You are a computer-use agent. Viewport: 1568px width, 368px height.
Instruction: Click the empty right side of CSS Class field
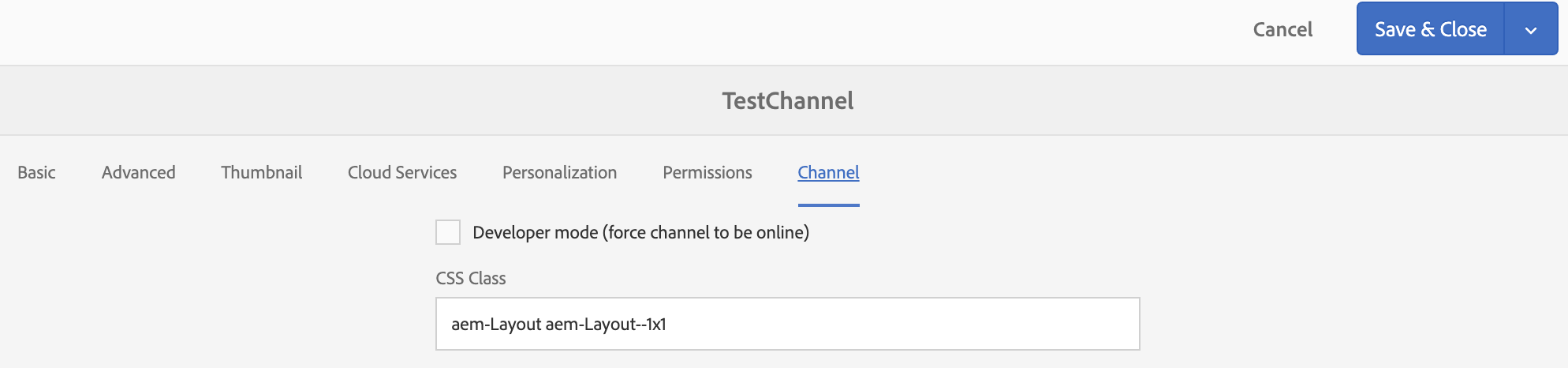[x=1025, y=324]
